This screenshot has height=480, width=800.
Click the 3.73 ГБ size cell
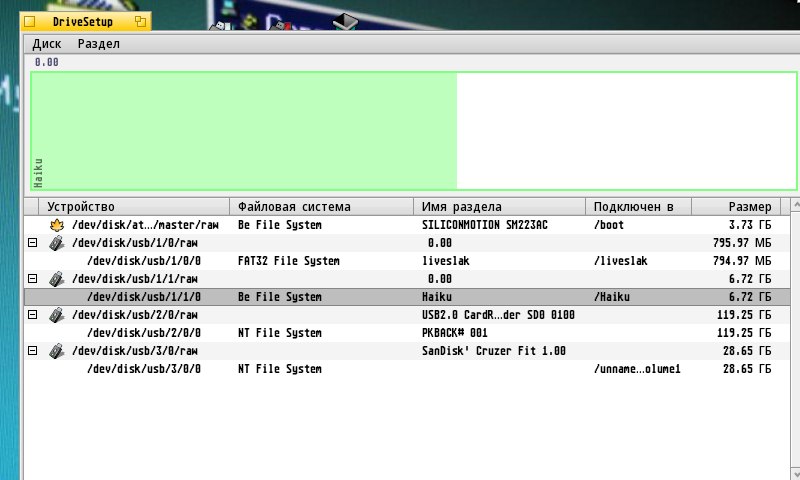click(749, 225)
